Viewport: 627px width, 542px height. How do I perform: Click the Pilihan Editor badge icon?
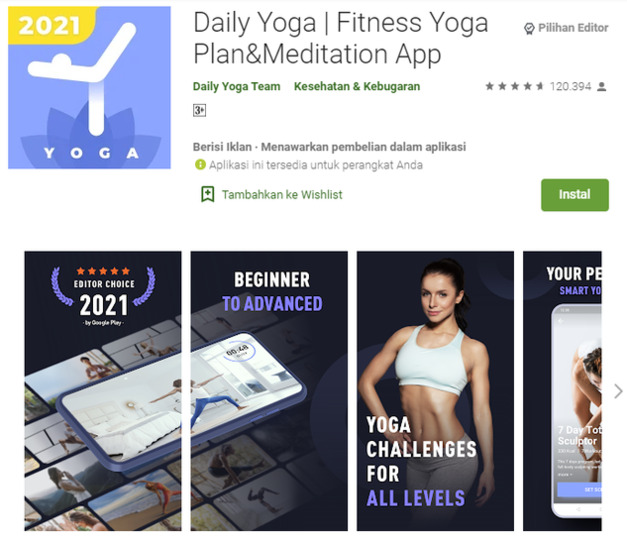[x=529, y=28]
